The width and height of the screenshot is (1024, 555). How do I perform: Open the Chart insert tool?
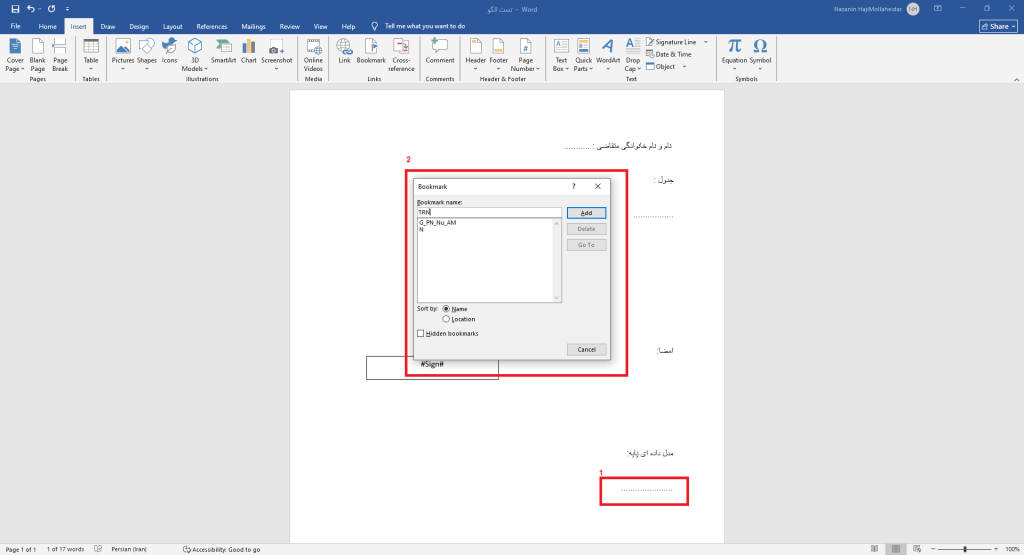pyautogui.click(x=248, y=50)
